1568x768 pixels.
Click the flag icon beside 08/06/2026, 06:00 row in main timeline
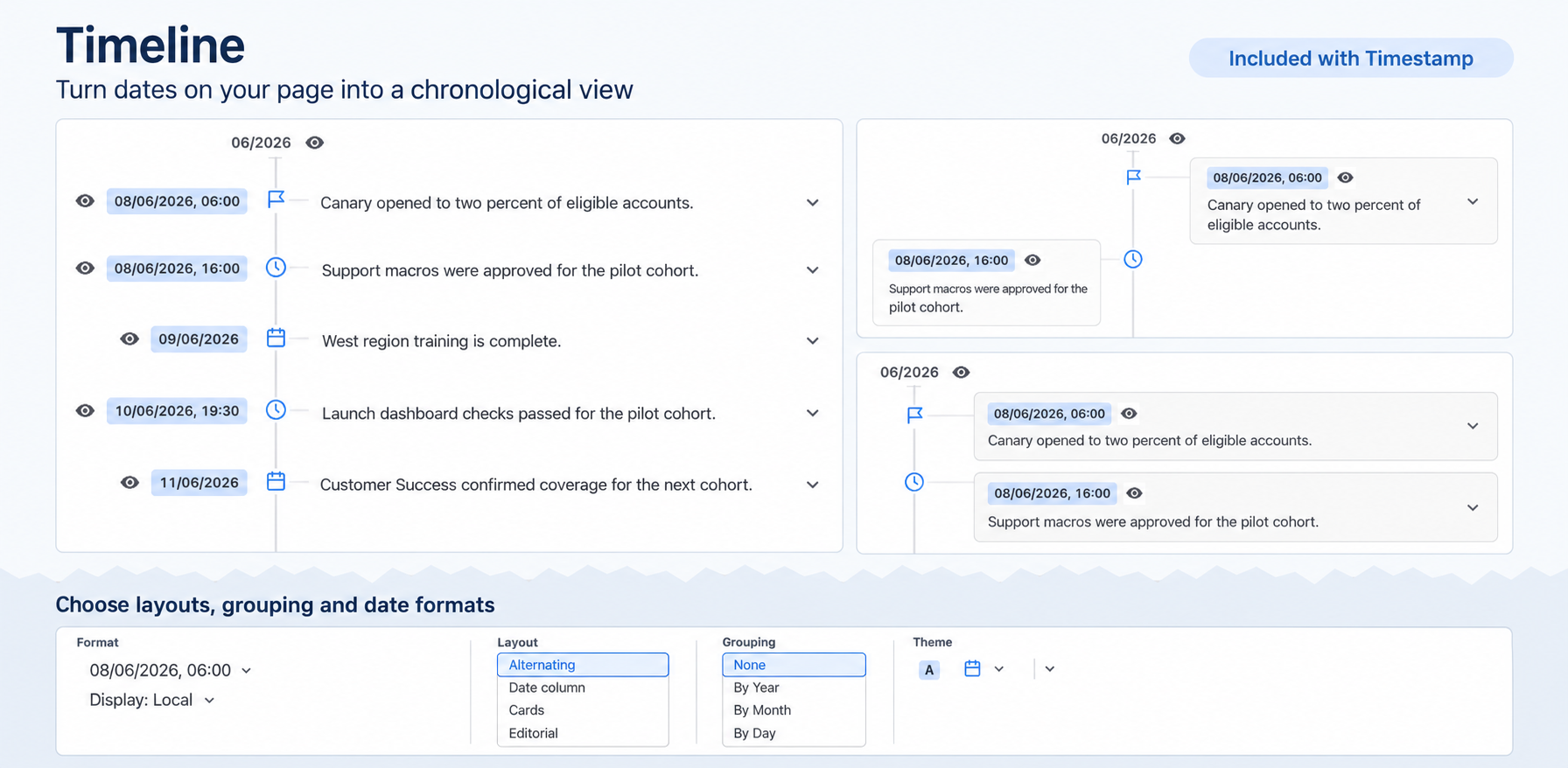276,199
